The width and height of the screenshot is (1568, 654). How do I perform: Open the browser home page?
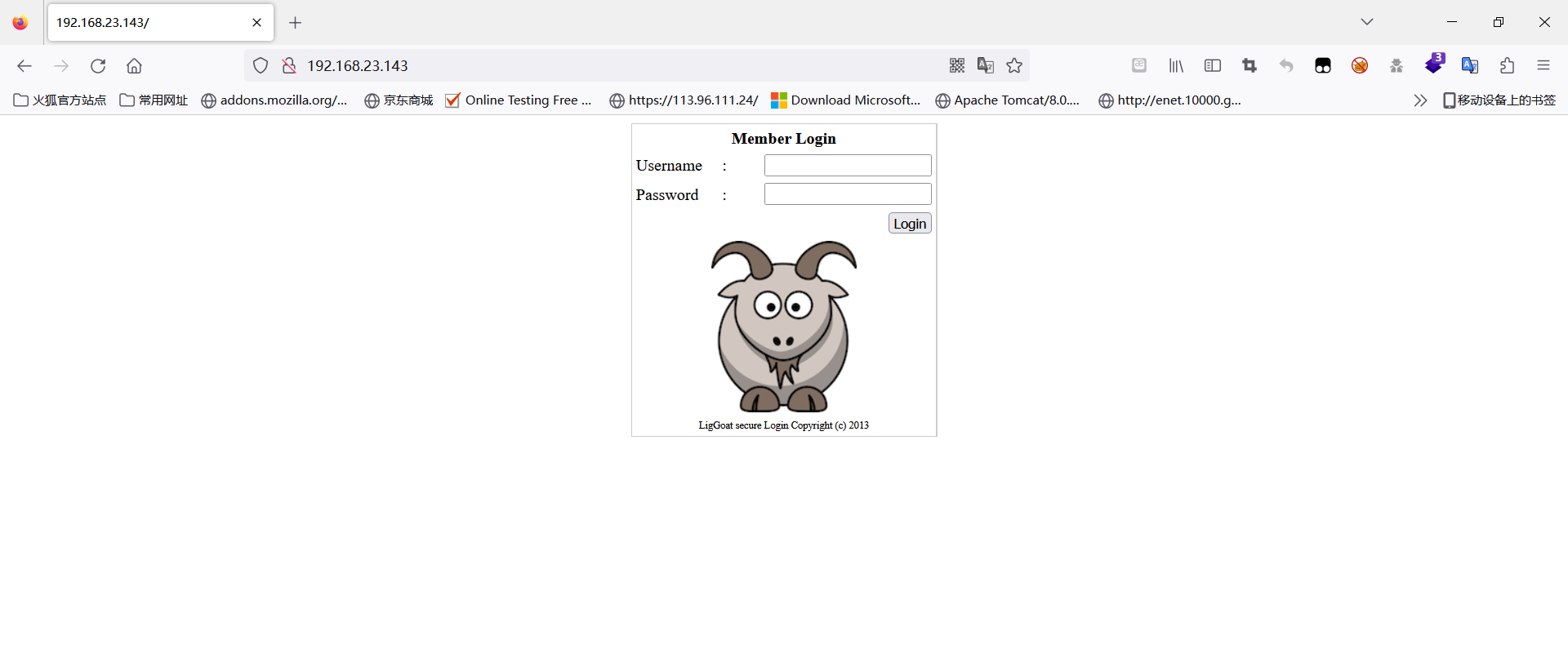pyautogui.click(x=135, y=66)
